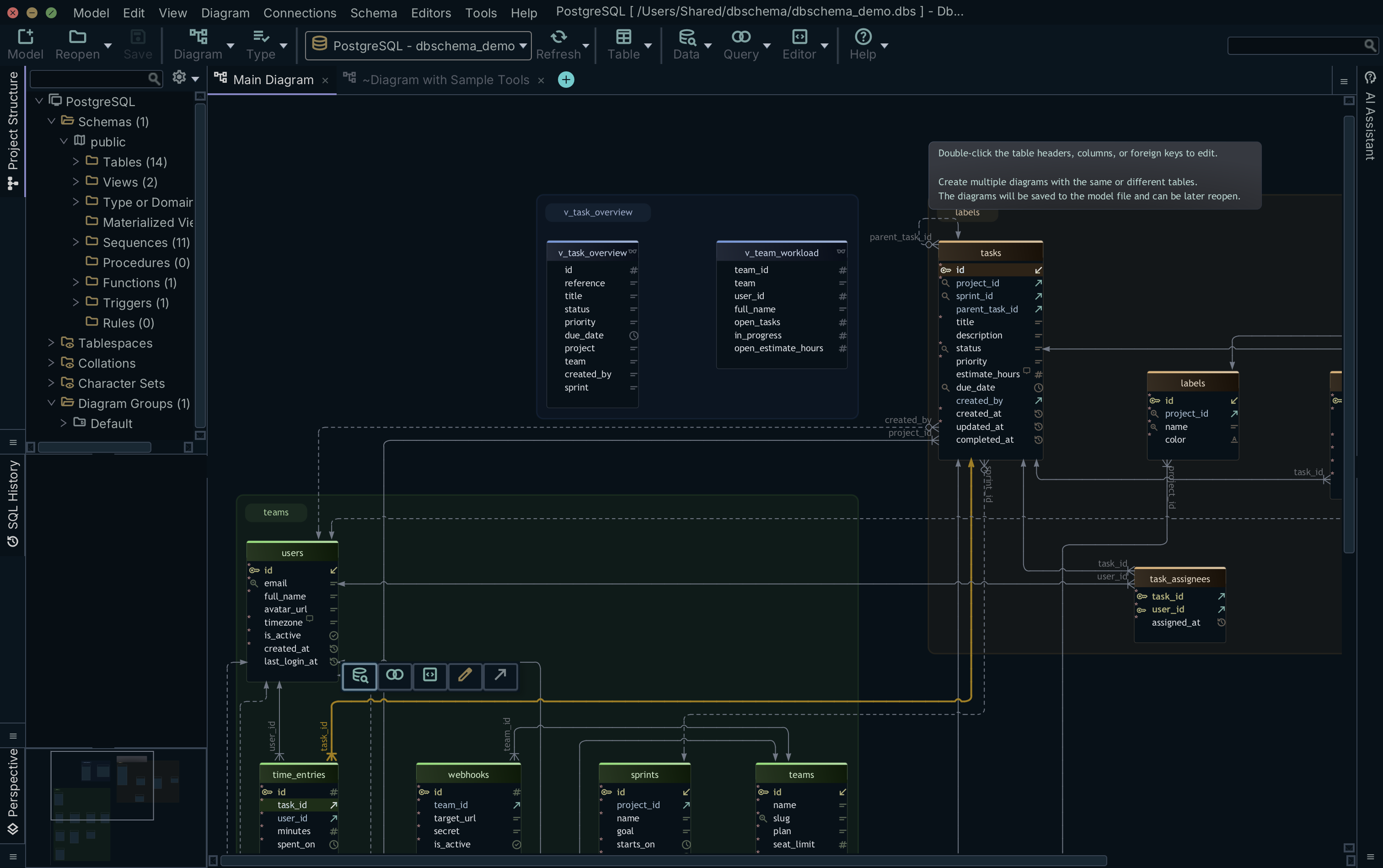Expand the Diagram toolbar dropdown arrow
This screenshot has height=868, width=1383.
231,45
